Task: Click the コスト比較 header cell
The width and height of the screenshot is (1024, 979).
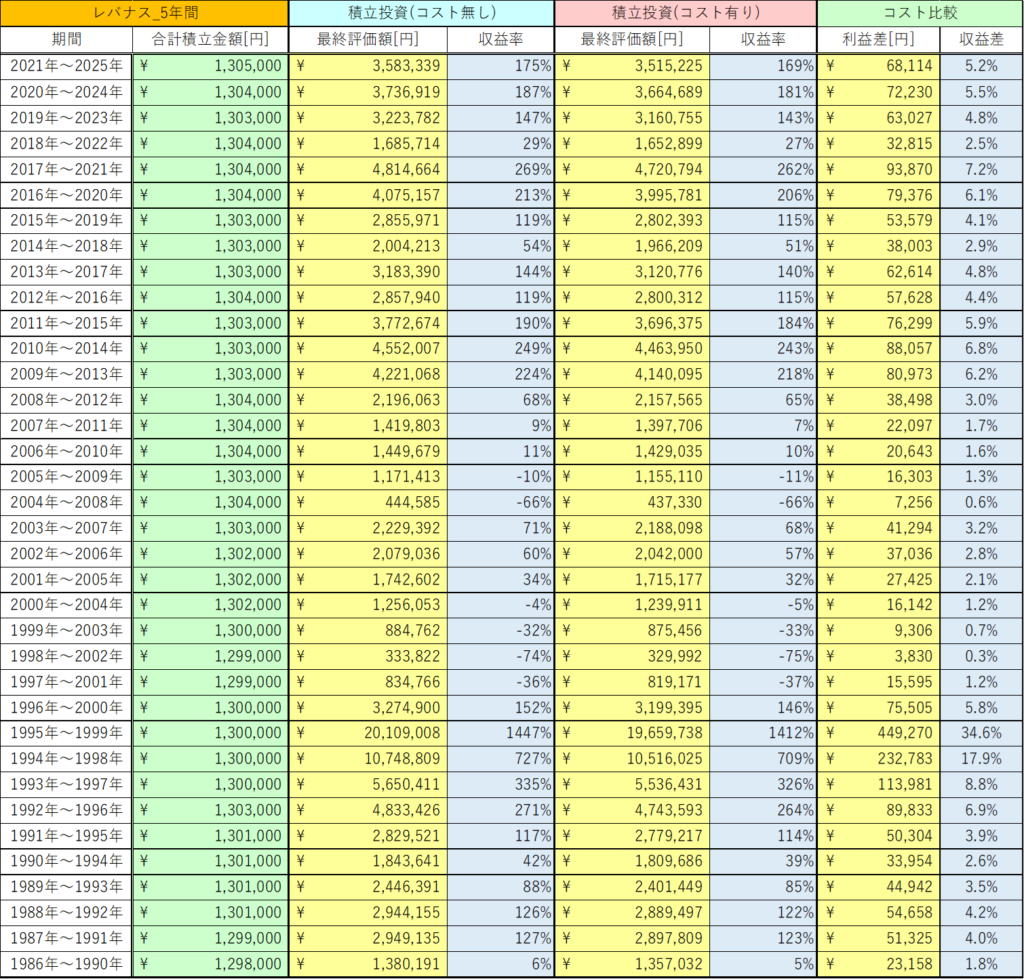Action: coord(920,13)
